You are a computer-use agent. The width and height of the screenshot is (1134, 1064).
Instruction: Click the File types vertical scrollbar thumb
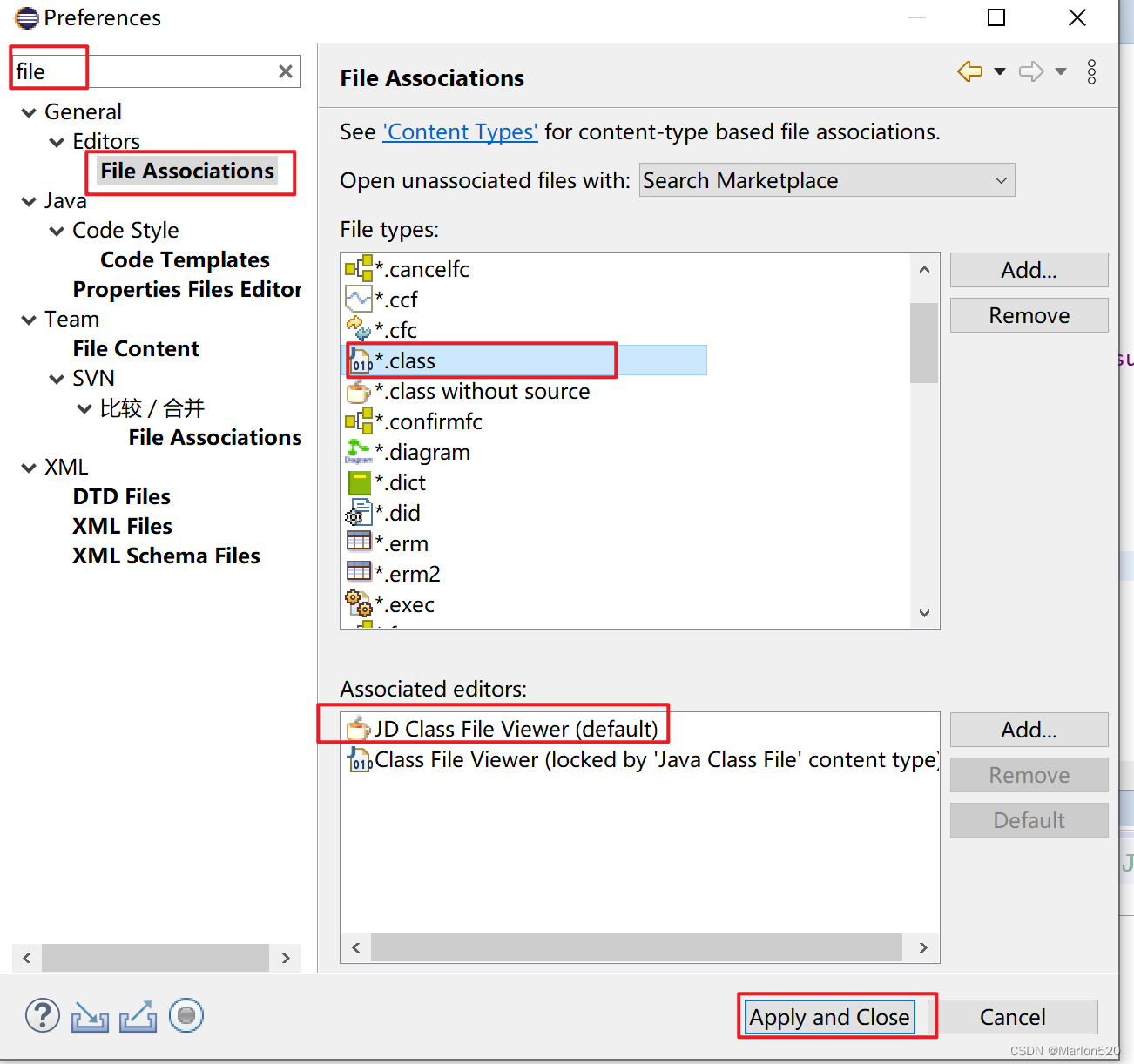click(x=924, y=342)
